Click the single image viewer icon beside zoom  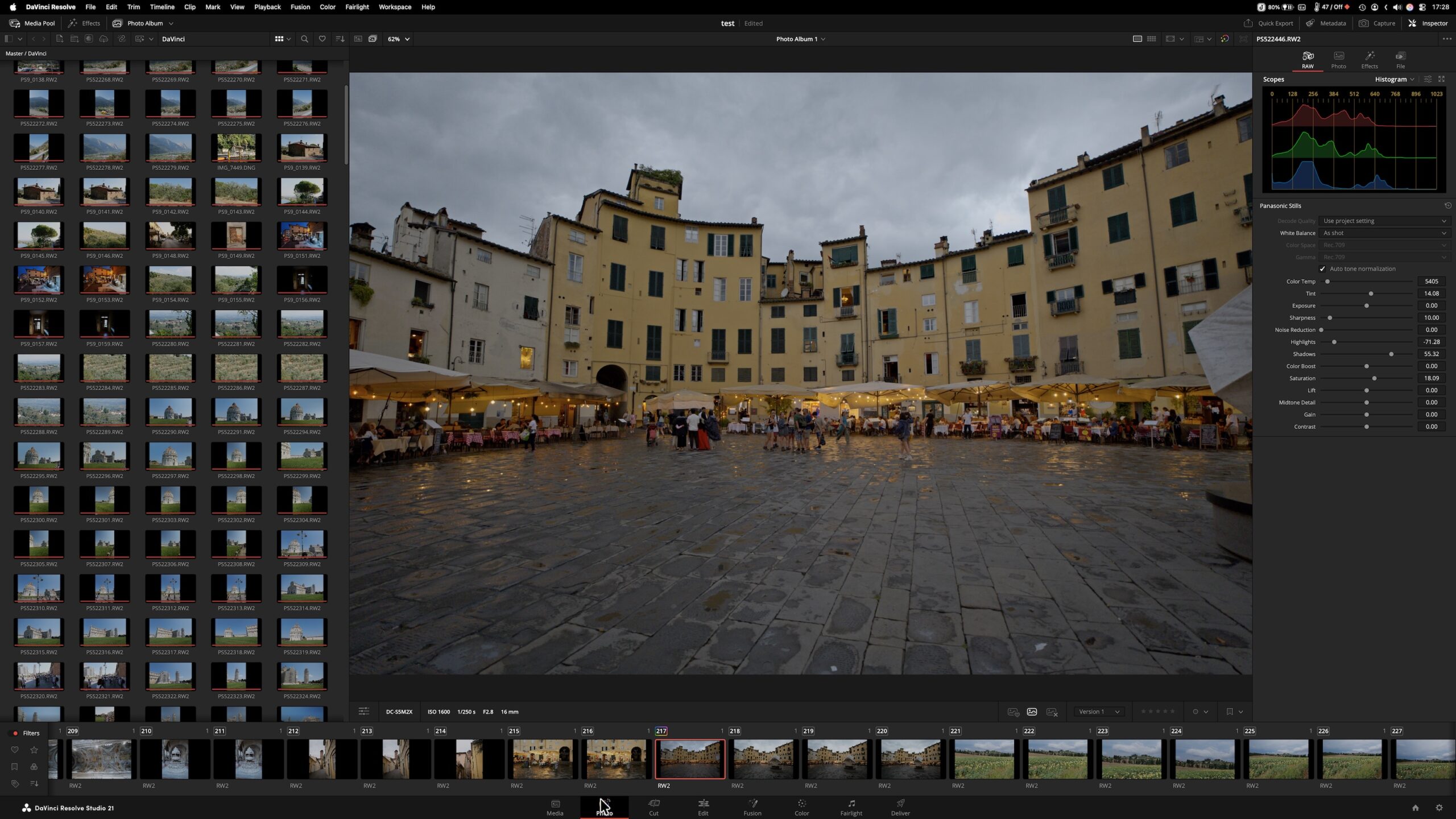(358, 39)
